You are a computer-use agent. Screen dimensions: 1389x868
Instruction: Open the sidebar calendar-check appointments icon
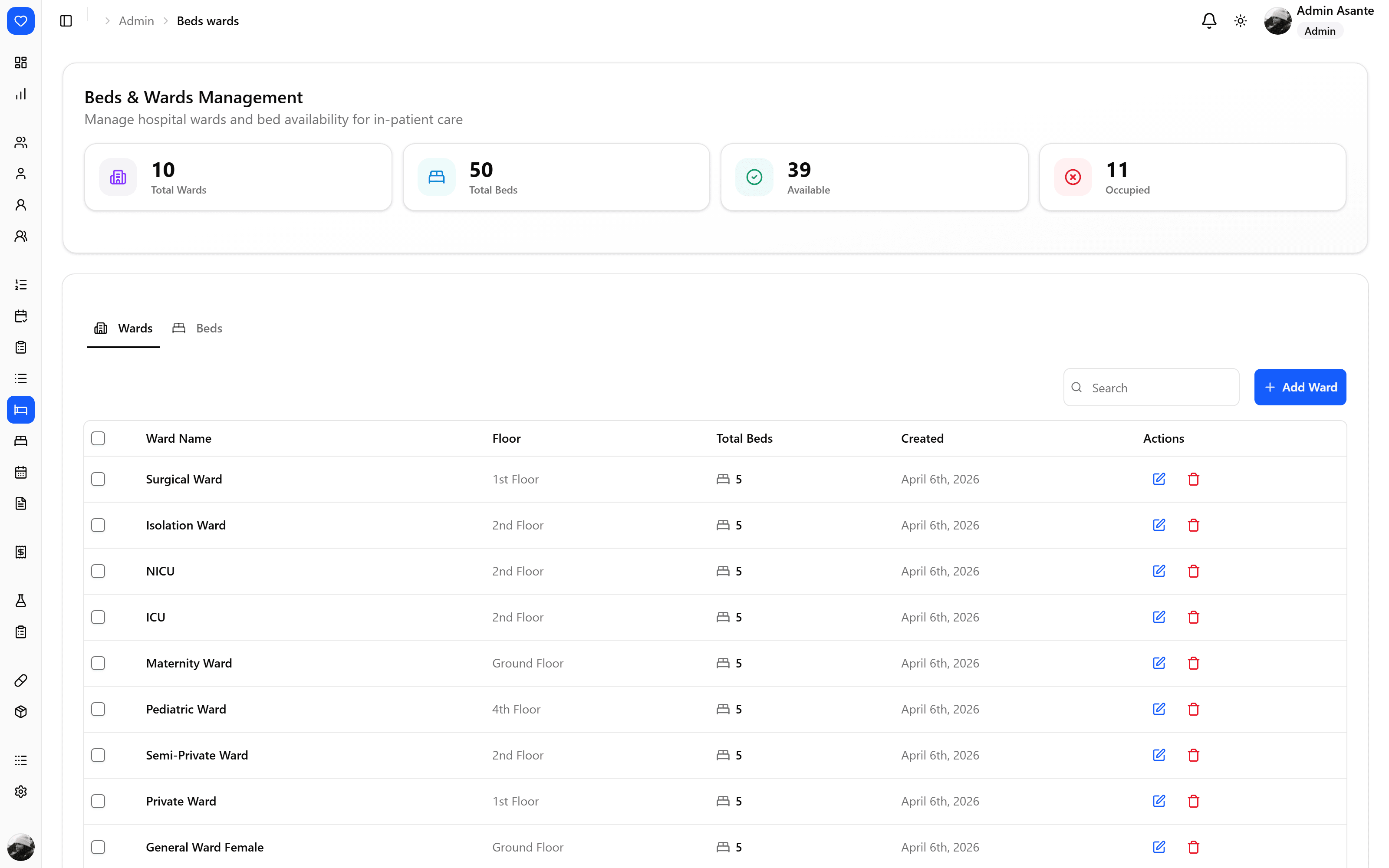[21, 316]
